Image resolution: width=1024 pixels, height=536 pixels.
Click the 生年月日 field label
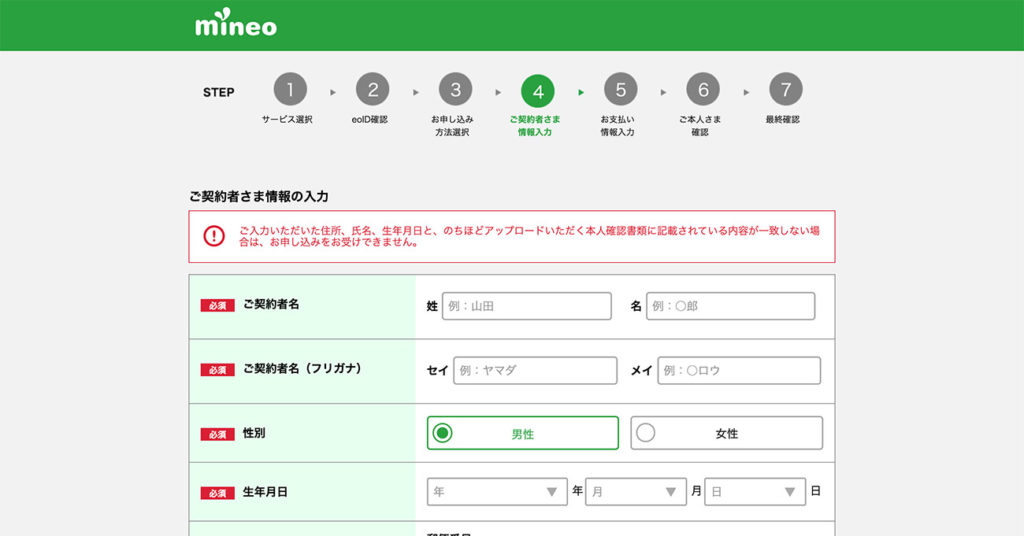(265, 492)
